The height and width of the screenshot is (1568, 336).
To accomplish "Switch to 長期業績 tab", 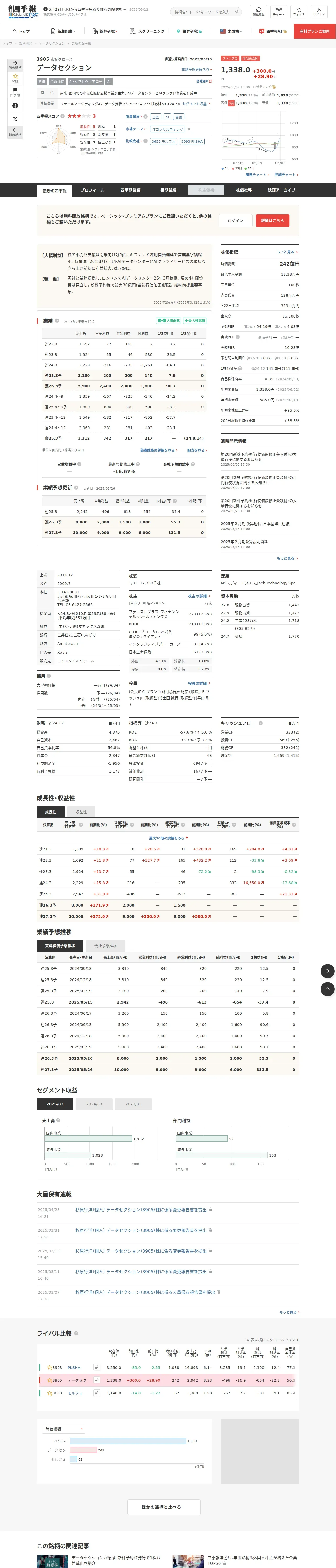I will (x=168, y=190).
